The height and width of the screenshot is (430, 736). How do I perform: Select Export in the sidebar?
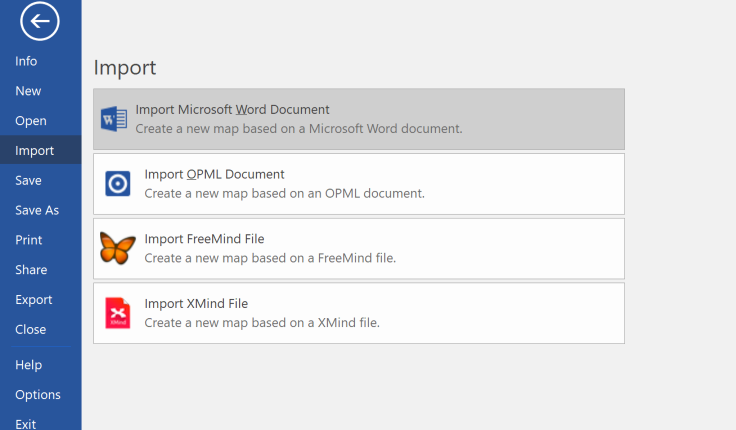(33, 300)
